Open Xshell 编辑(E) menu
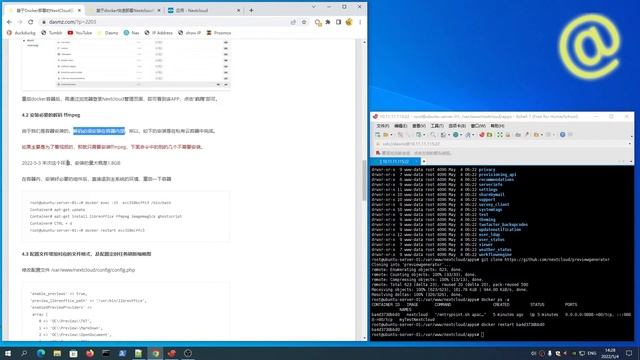640x360 pixels. pos(401,126)
